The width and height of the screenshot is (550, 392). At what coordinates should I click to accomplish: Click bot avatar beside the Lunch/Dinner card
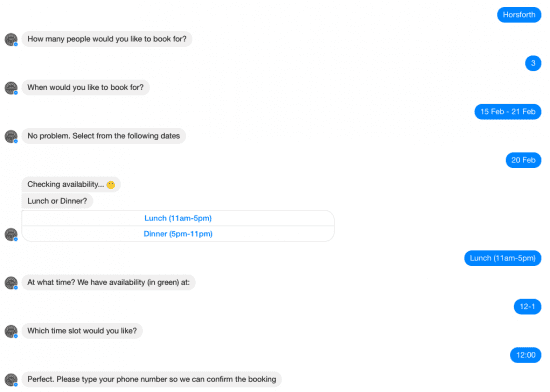point(11,235)
